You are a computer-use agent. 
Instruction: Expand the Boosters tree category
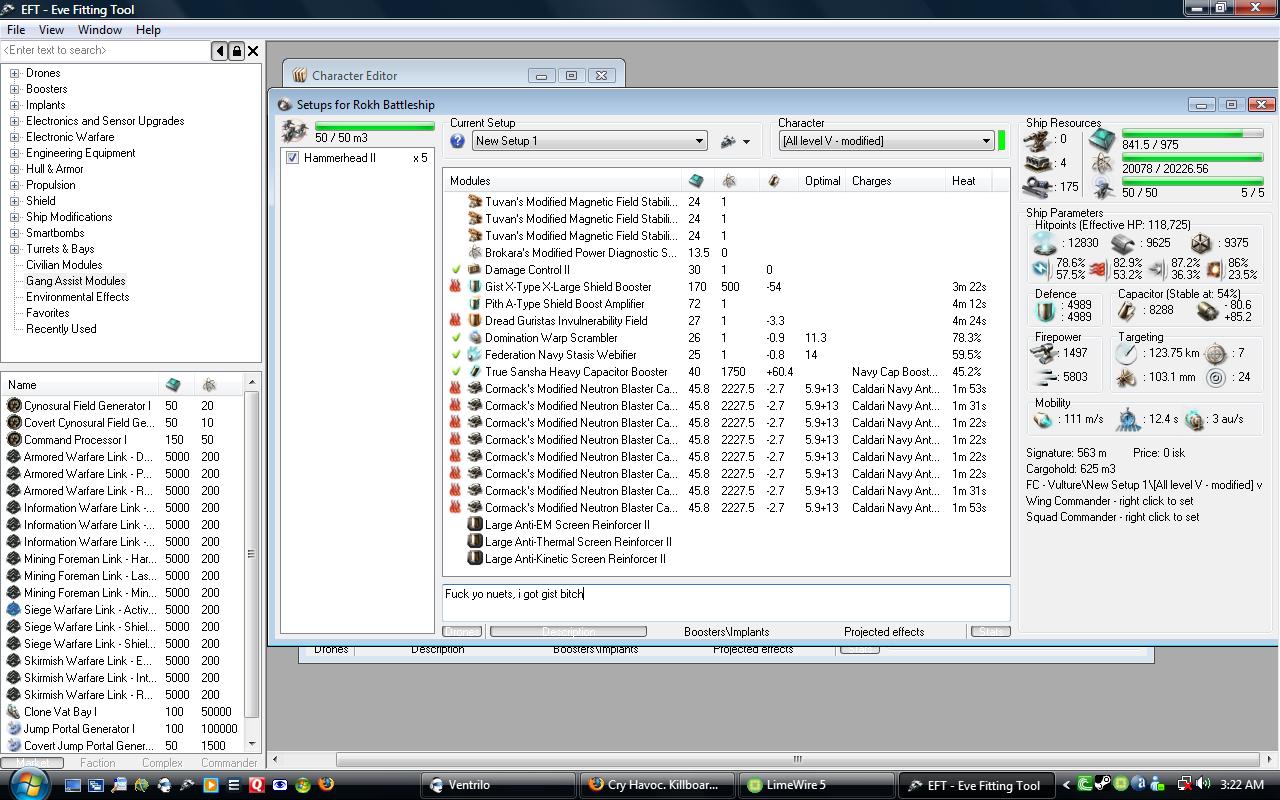(x=14, y=89)
